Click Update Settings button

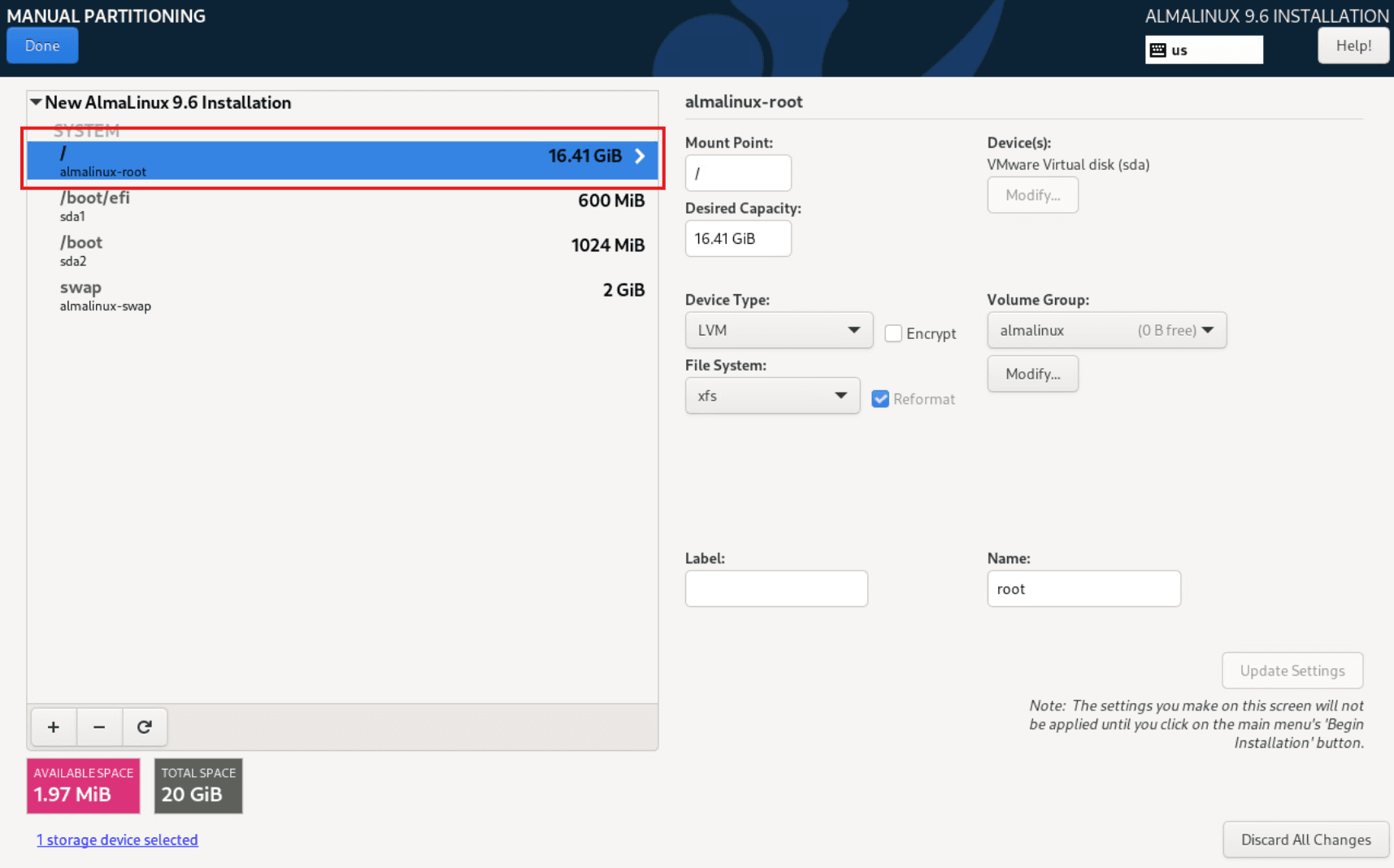tap(1292, 671)
